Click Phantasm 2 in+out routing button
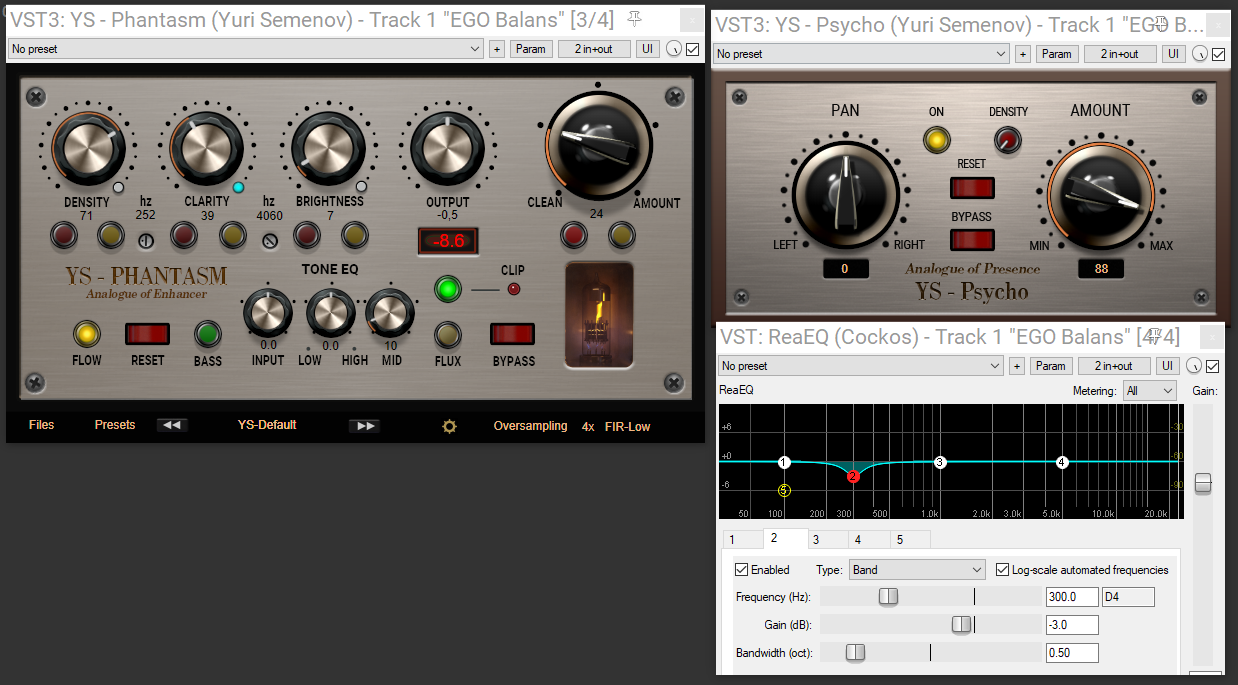The image size is (1238, 685). [x=594, y=49]
